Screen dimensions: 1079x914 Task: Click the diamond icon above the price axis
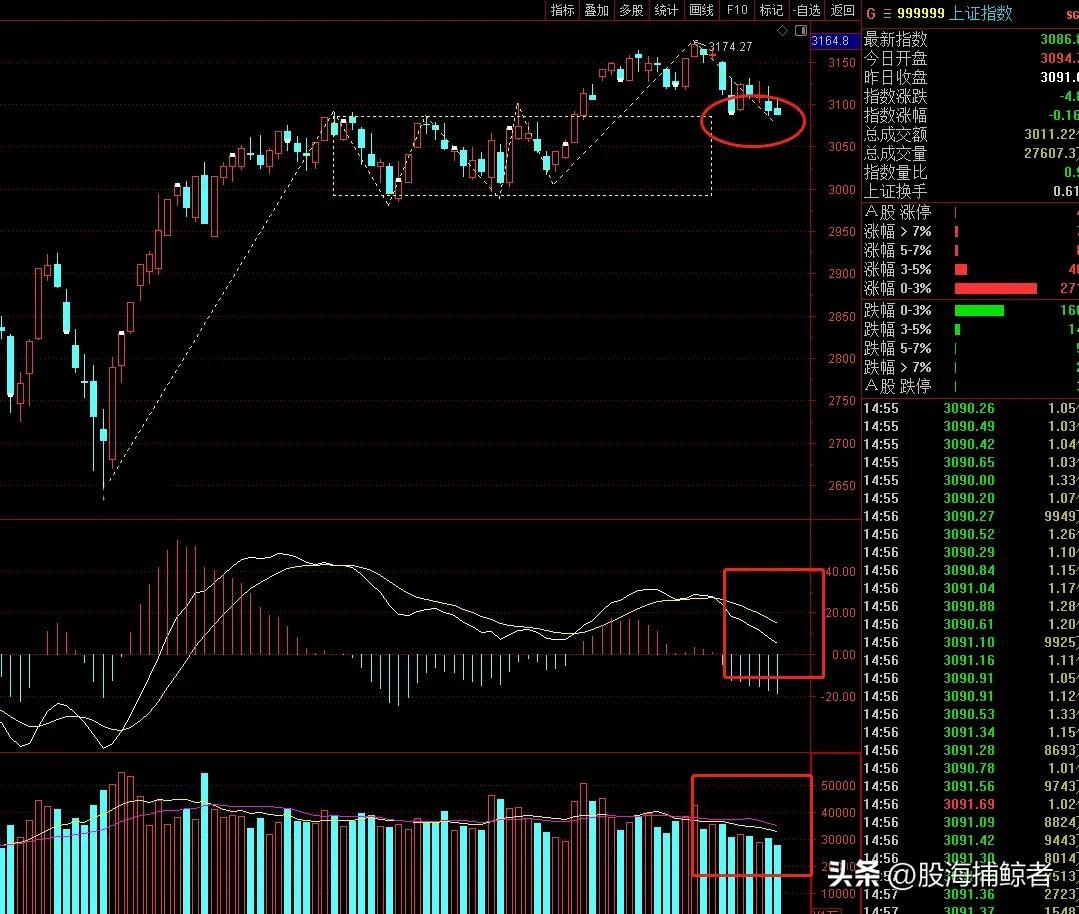pyautogui.click(x=782, y=31)
